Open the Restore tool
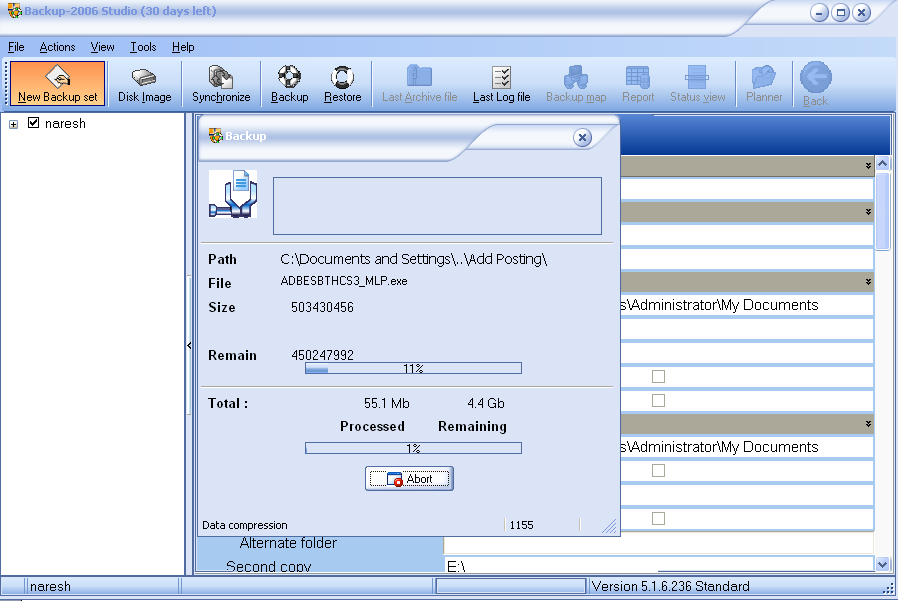Viewport: 898px width, 601px height. (x=342, y=84)
